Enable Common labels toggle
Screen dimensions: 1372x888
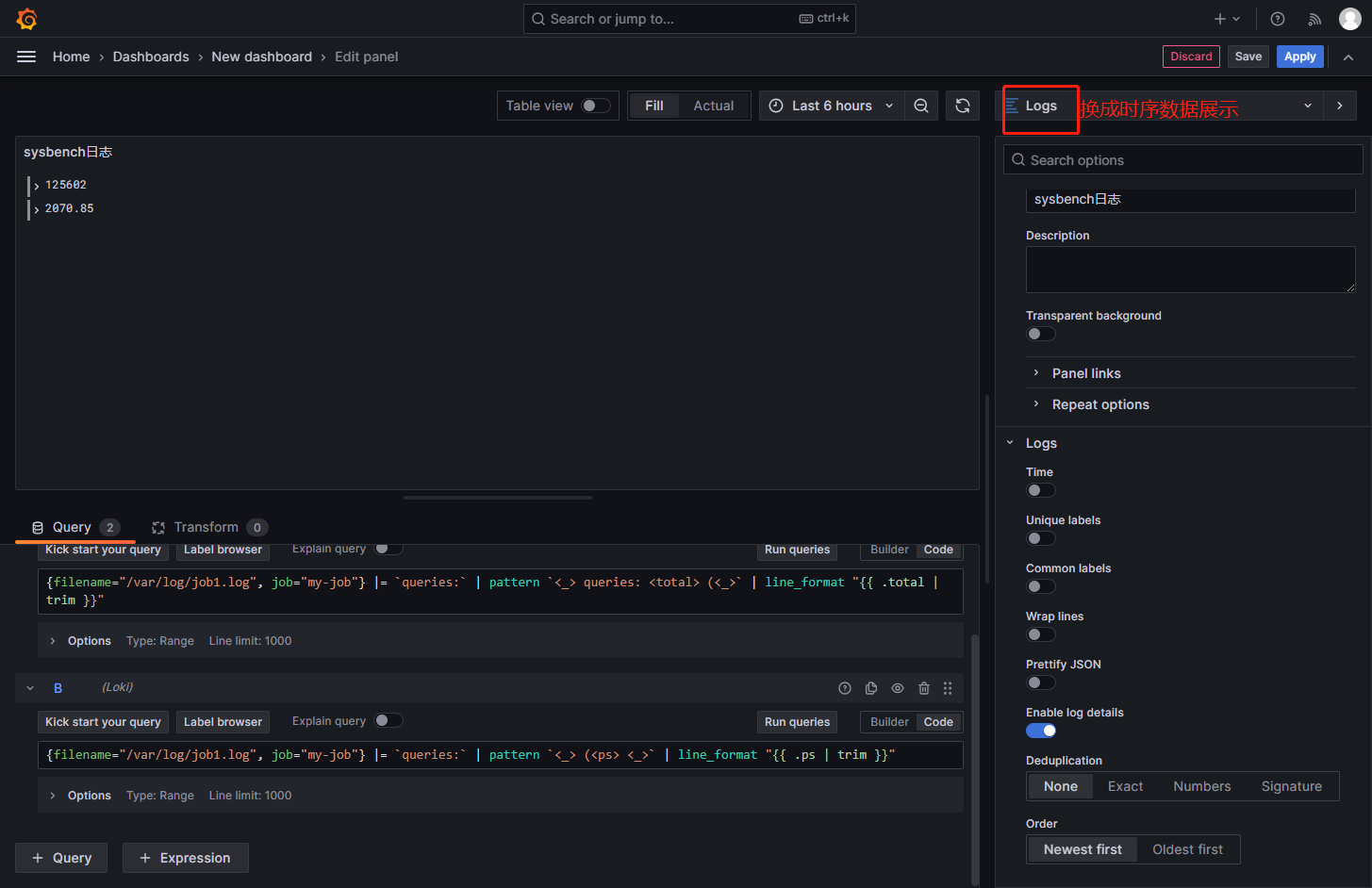point(1041,586)
